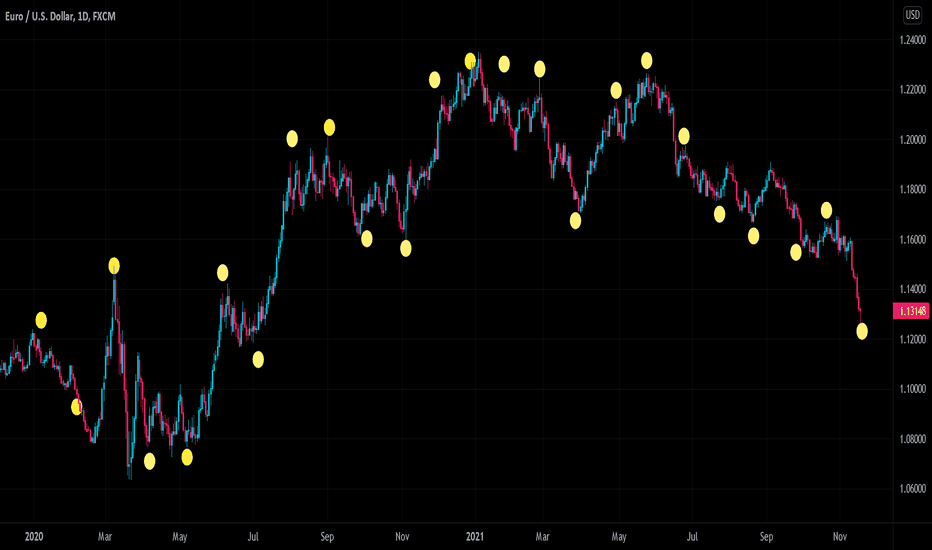932x550 pixels.
Task: Click the USD currency button on the price axis
Action: point(912,15)
